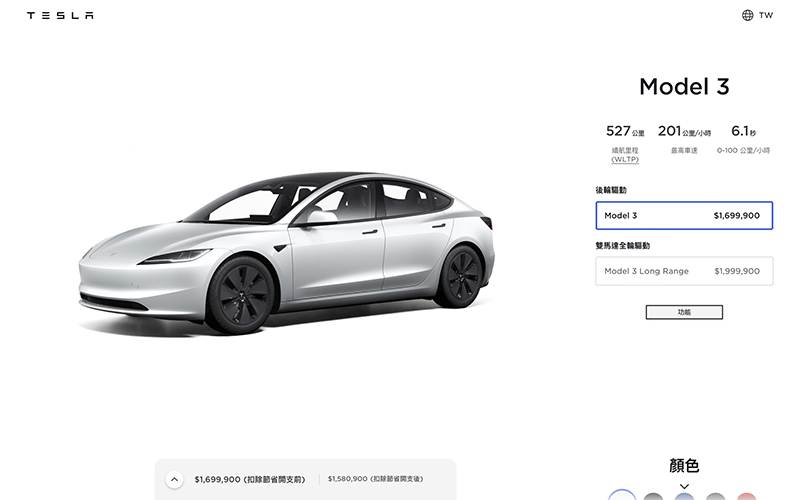Select the Model 3 rear-wheel drive option
Viewport: 800px width, 500px height.
[x=684, y=215]
